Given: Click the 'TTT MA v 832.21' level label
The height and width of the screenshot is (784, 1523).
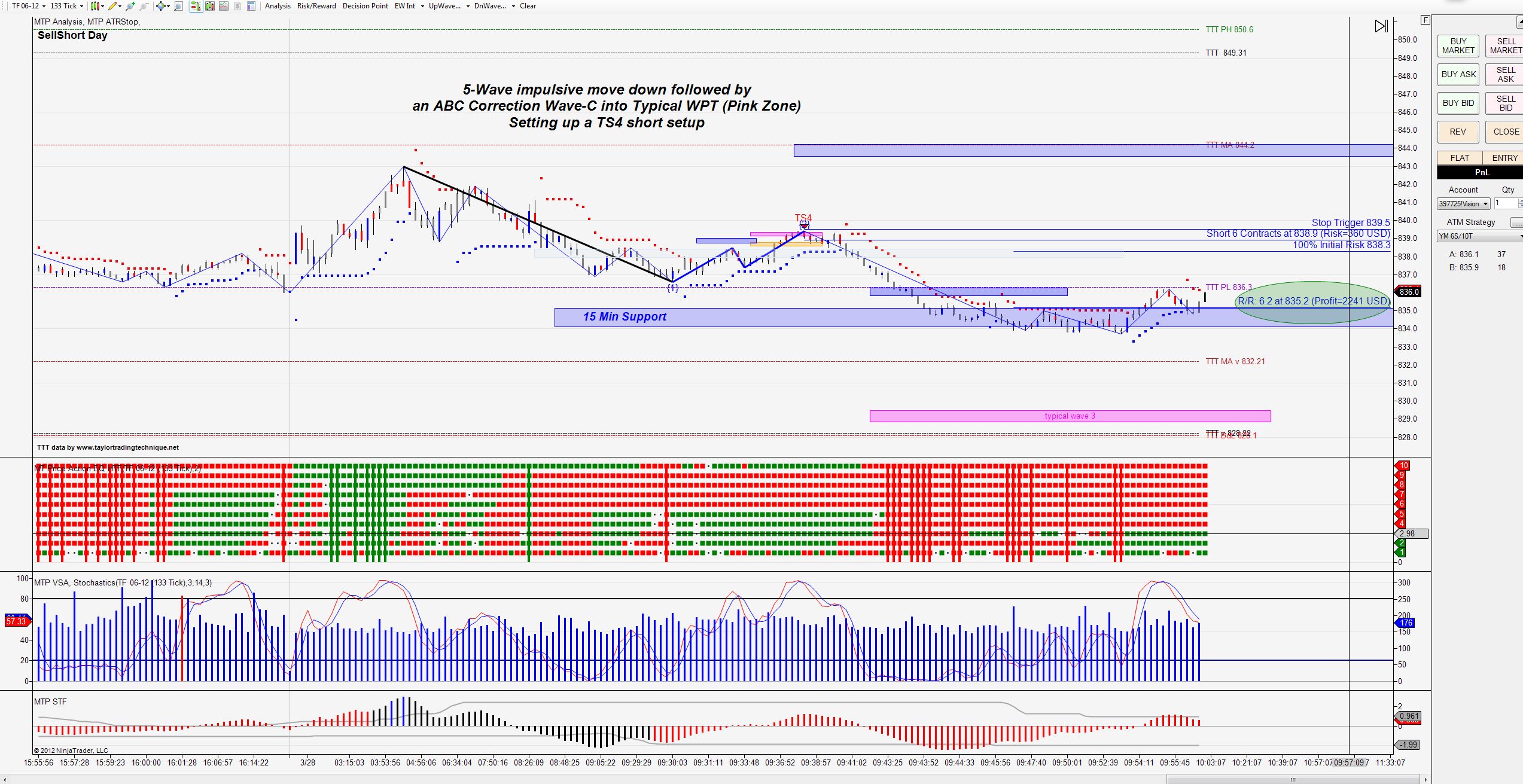Looking at the screenshot, I should pyautogui.click(x=1235, y=361).
